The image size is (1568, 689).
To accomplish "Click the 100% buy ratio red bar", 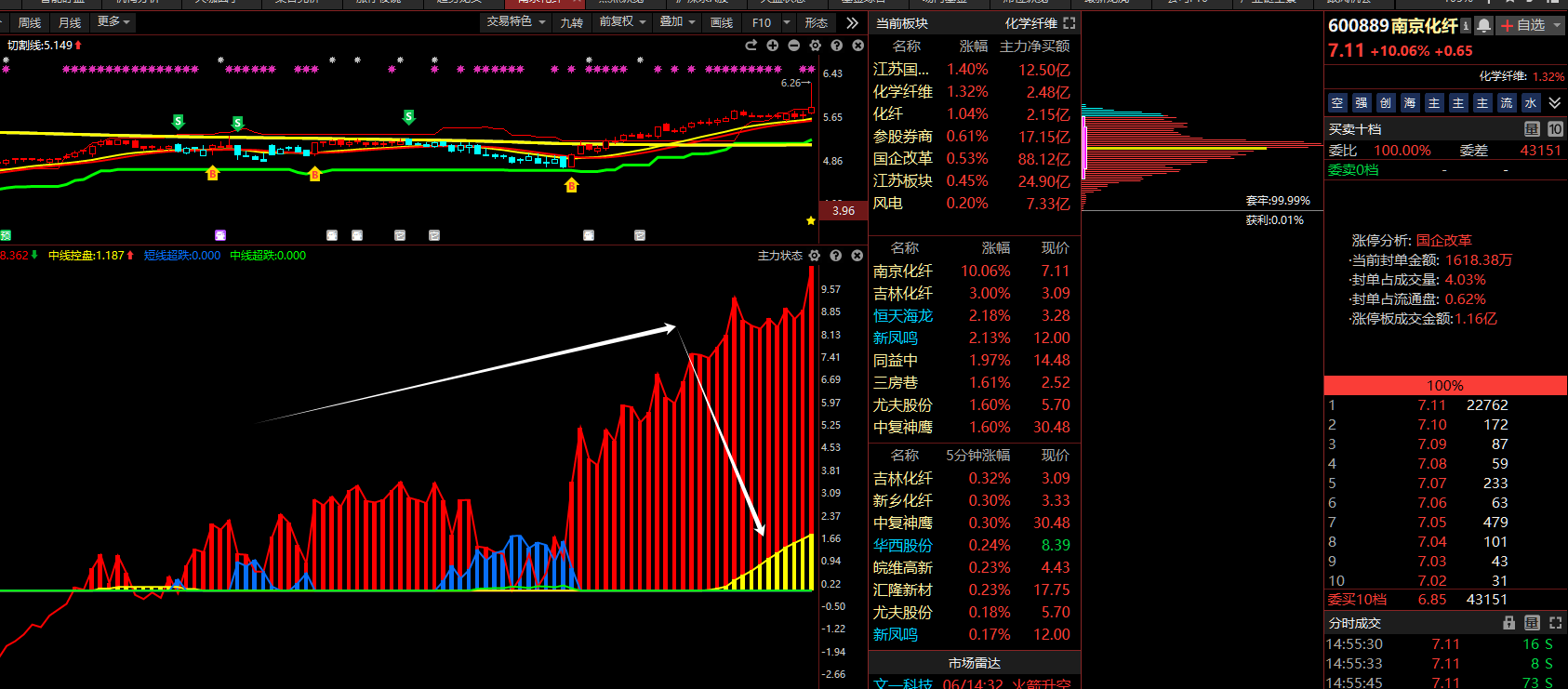I will (1444, 385).
